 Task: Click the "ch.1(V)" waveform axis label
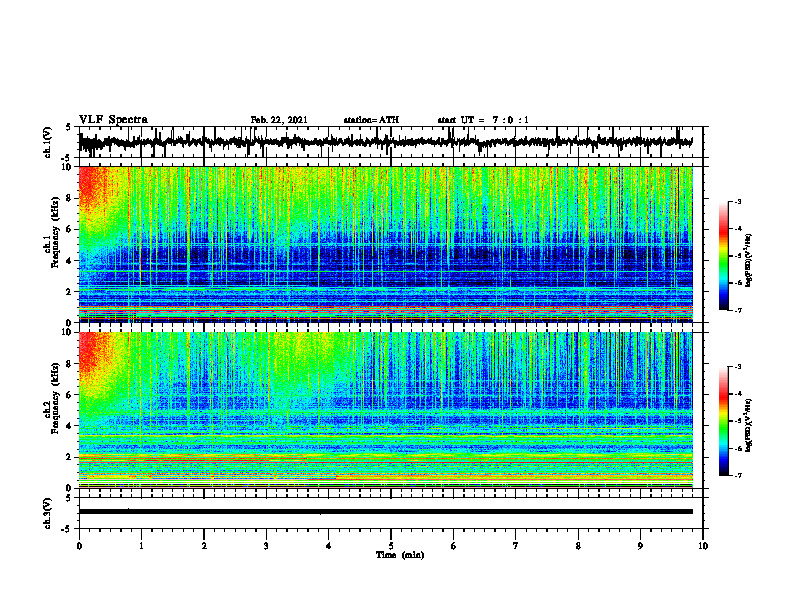pos(47,142)
